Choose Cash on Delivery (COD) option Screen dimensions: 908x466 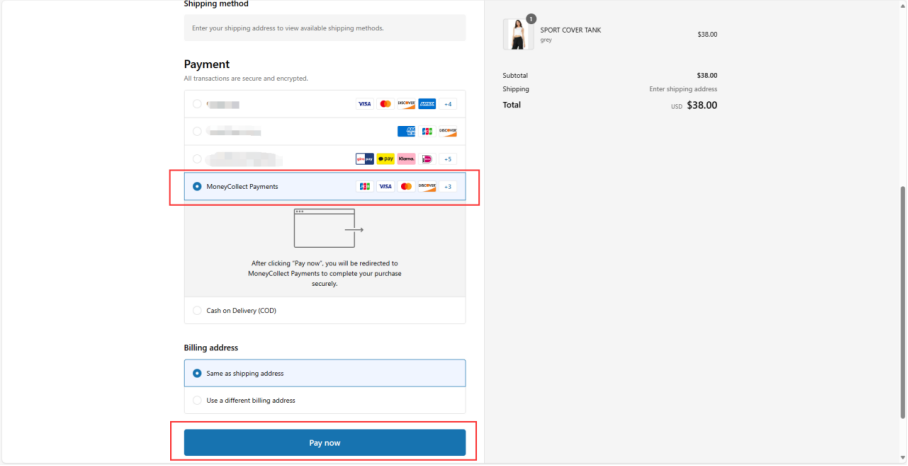197,311
